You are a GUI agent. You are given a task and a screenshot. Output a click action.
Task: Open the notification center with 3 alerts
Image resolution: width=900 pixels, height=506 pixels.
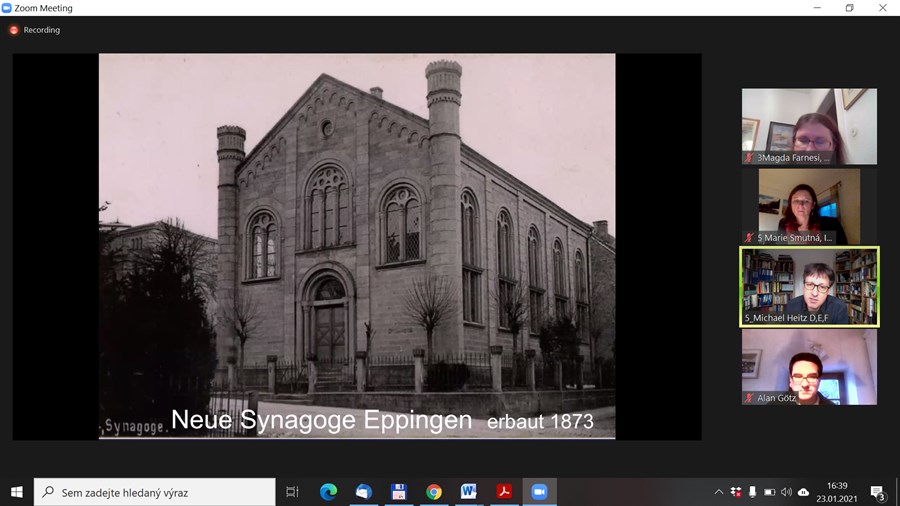point(877,492)
